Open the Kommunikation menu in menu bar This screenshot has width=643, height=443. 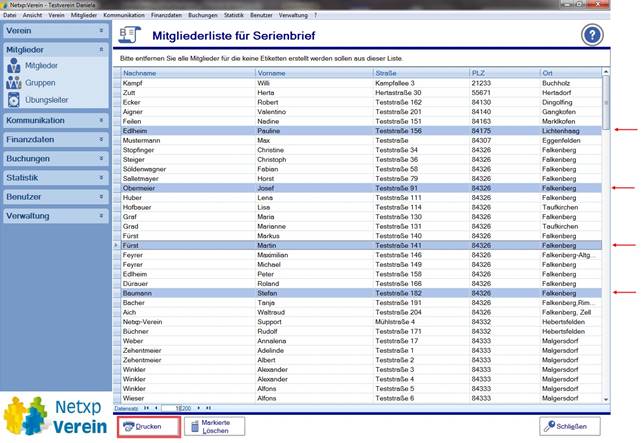click(x=124, y=15)
